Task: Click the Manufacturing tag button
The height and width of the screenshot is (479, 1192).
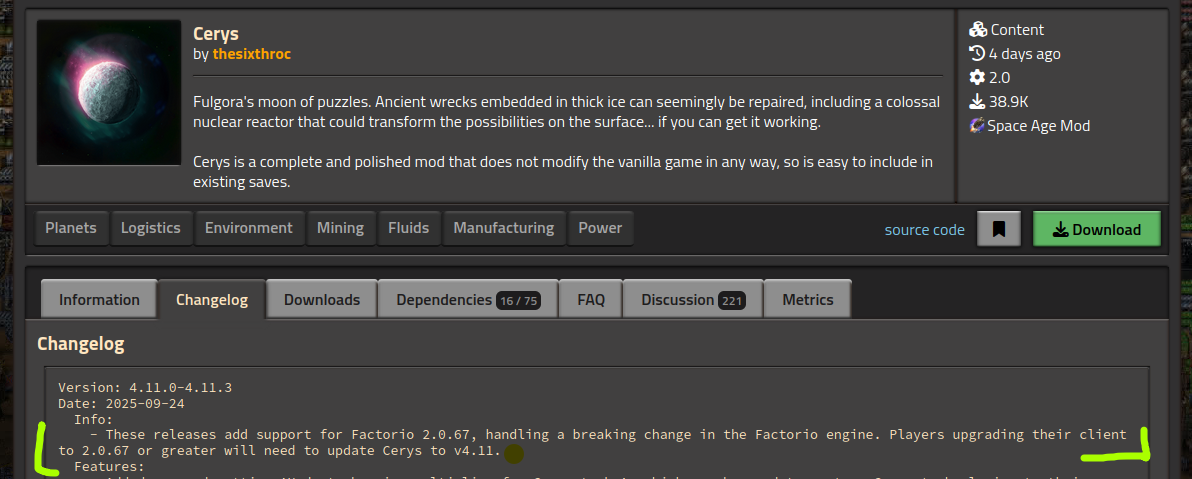Action: pyautogui.click(x=503, y=228)
